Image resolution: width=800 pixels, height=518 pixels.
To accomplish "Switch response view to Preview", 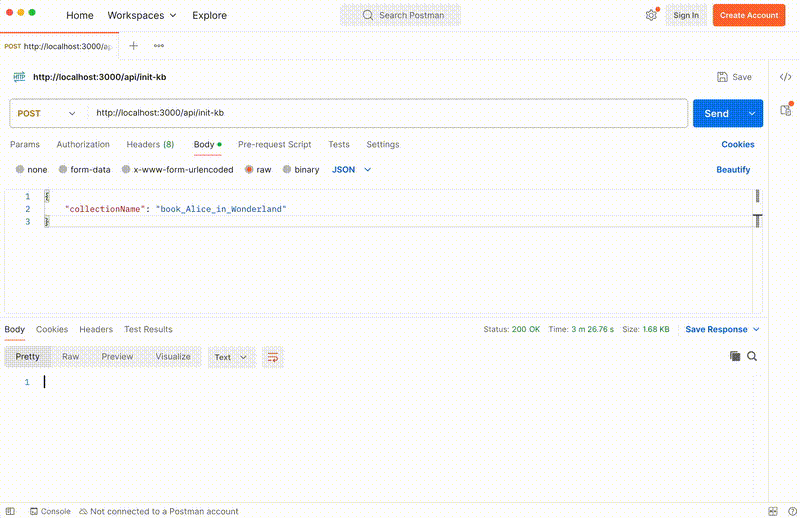I will pos(117,357).
